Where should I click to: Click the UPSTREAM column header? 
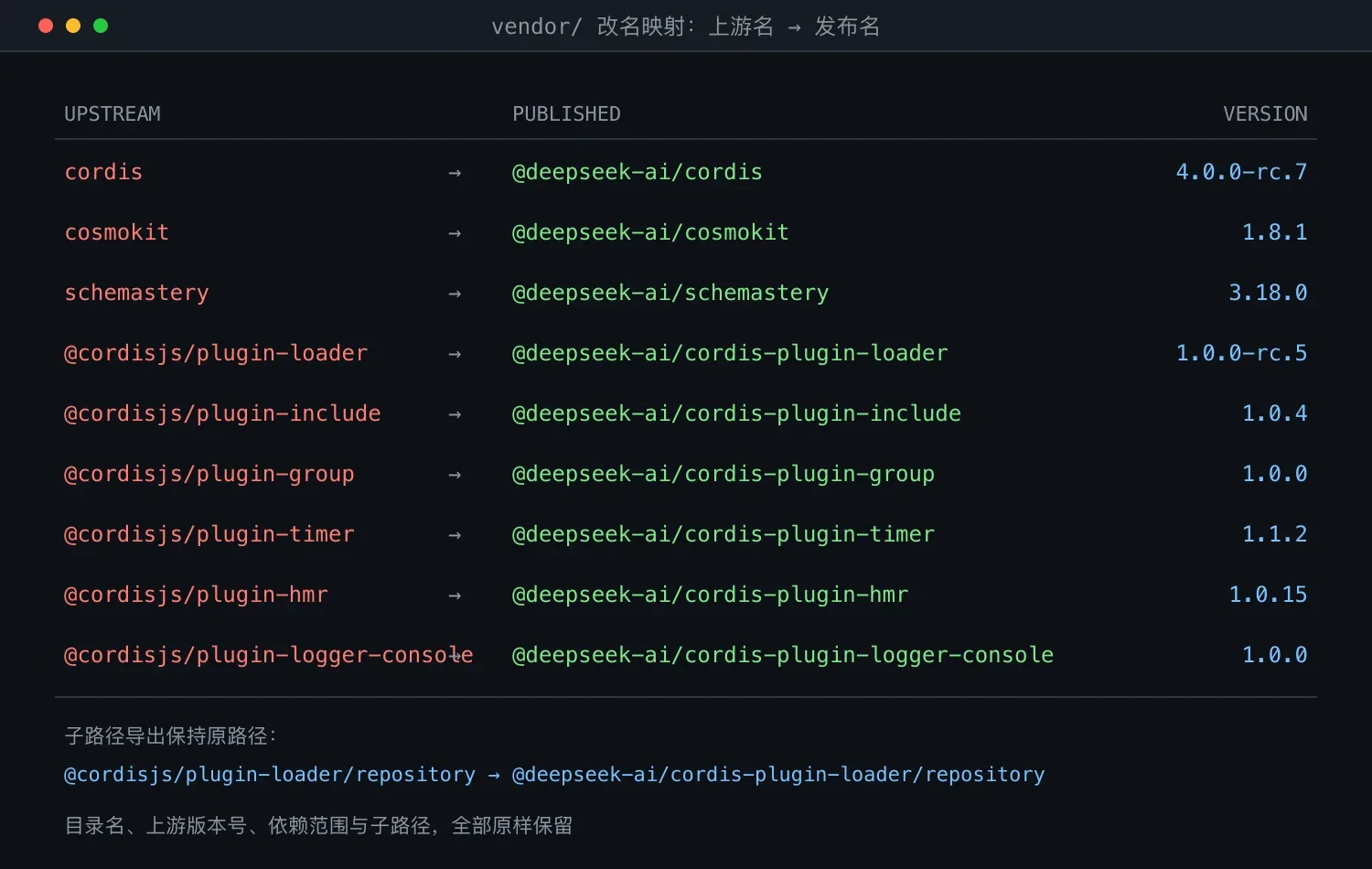tap(113, 114)
